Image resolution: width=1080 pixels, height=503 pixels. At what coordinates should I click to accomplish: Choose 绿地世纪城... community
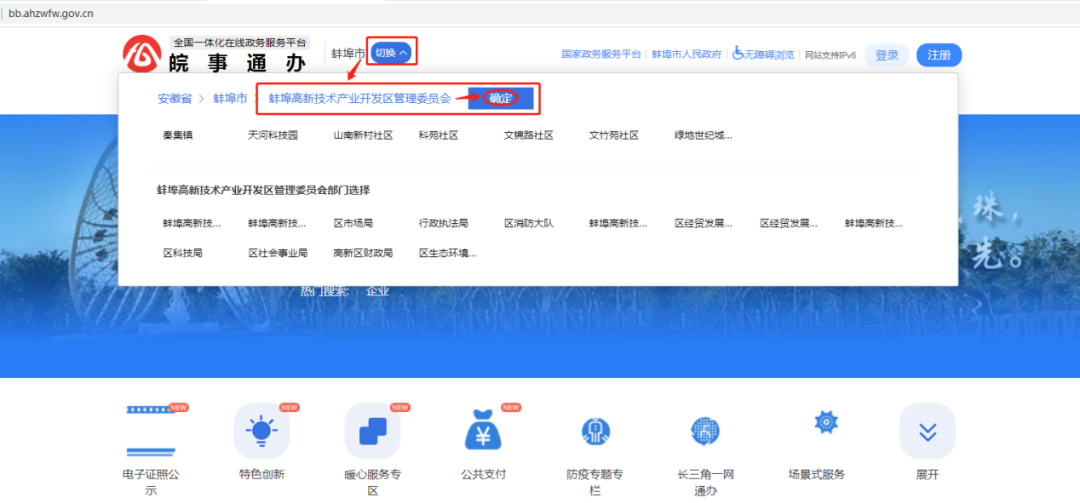click(x=703, y=136)
